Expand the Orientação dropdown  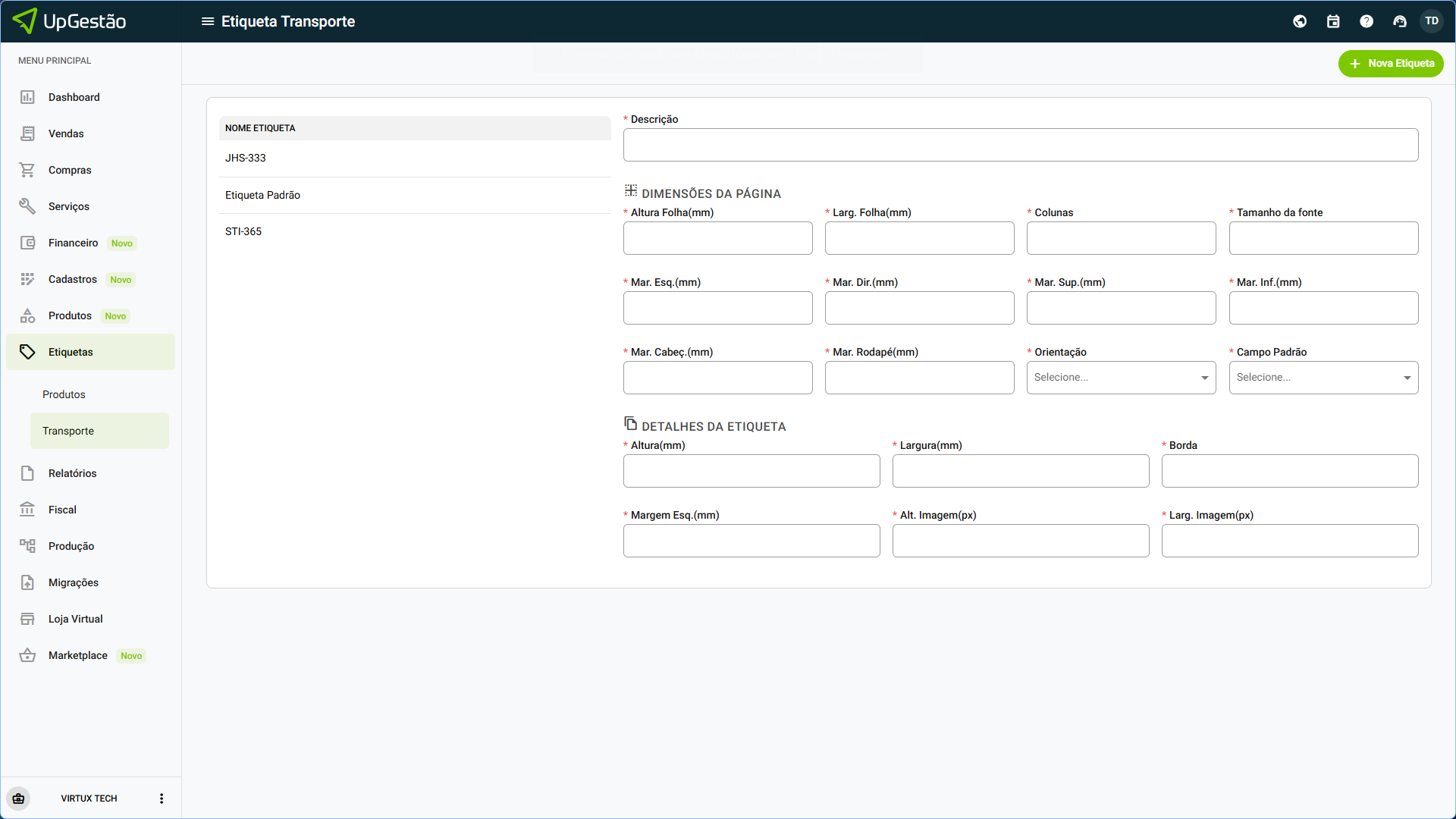point(1121,378)
